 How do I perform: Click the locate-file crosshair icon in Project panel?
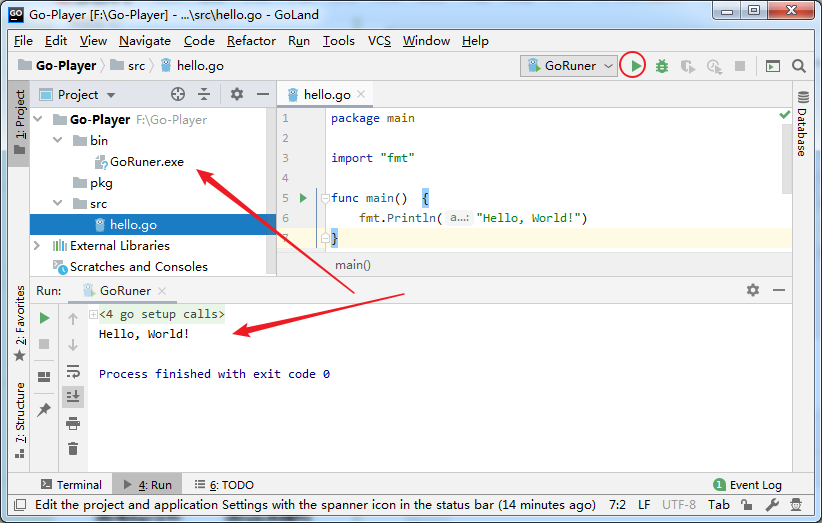click(x=178, y=94)
